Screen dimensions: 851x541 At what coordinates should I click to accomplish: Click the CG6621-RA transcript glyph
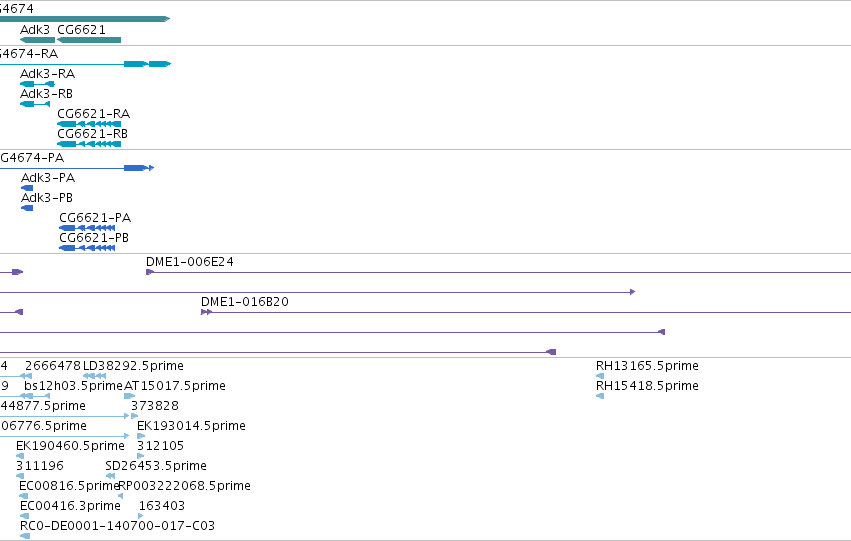point(89,124)
